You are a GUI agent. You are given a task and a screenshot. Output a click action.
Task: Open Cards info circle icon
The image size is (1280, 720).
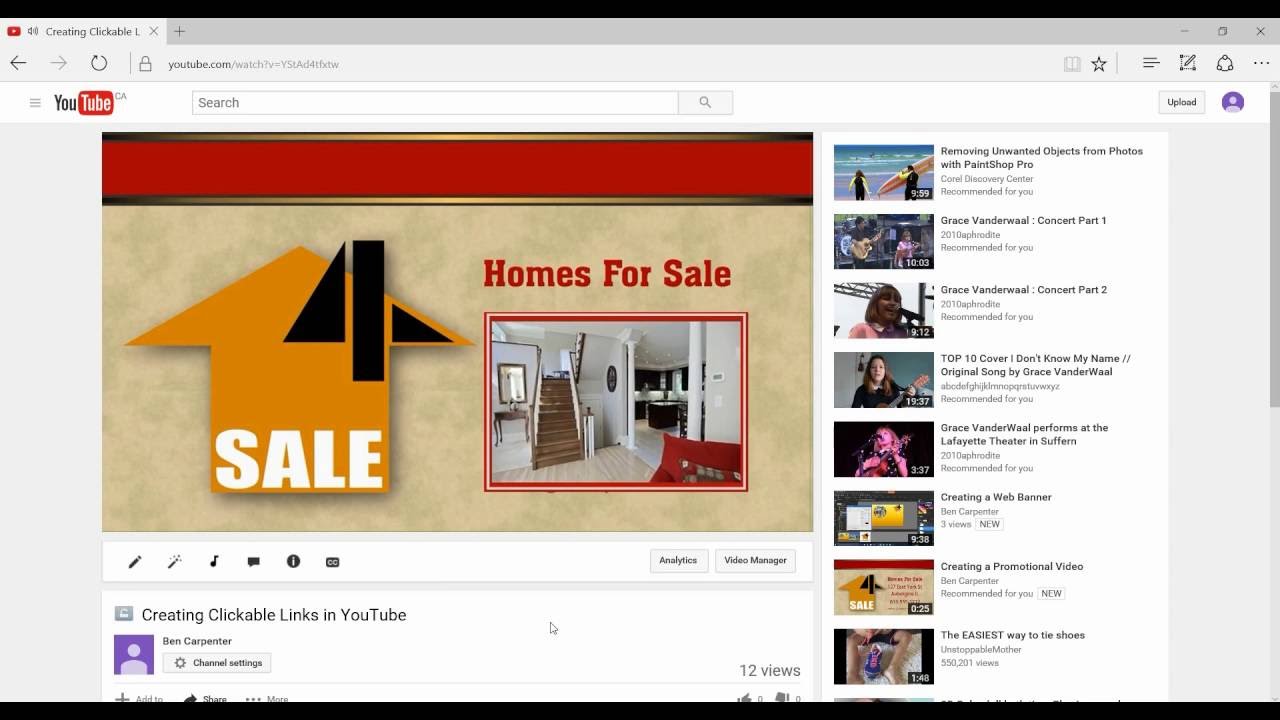click(x=293, y=562)
